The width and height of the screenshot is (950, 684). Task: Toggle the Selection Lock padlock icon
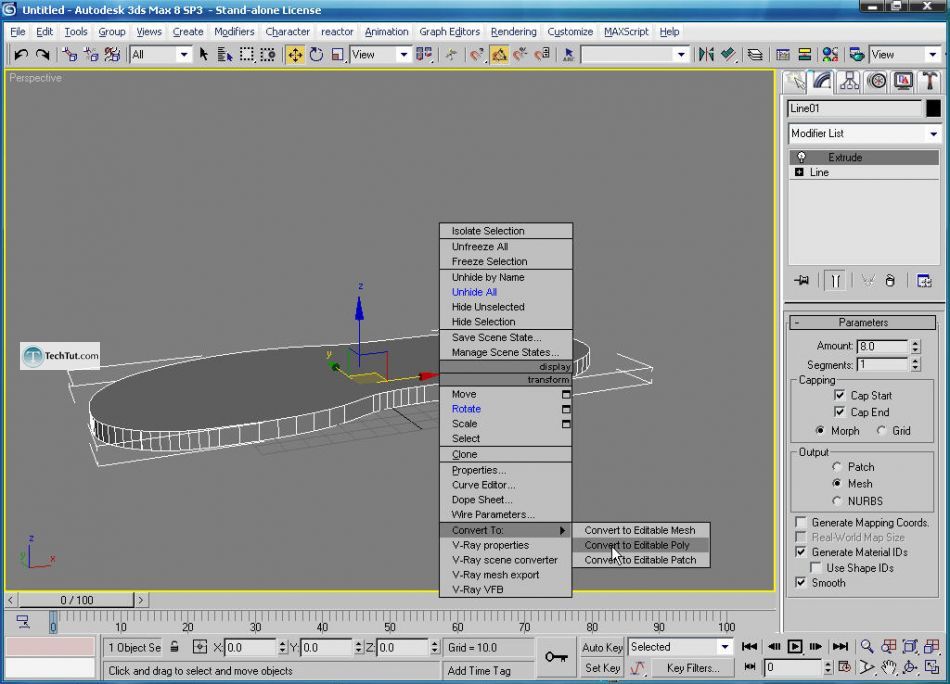[x=174, y=647]
